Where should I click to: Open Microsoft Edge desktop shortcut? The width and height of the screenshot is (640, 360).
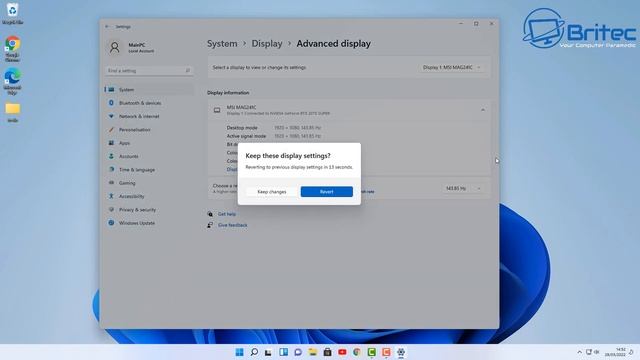[12, 82]
